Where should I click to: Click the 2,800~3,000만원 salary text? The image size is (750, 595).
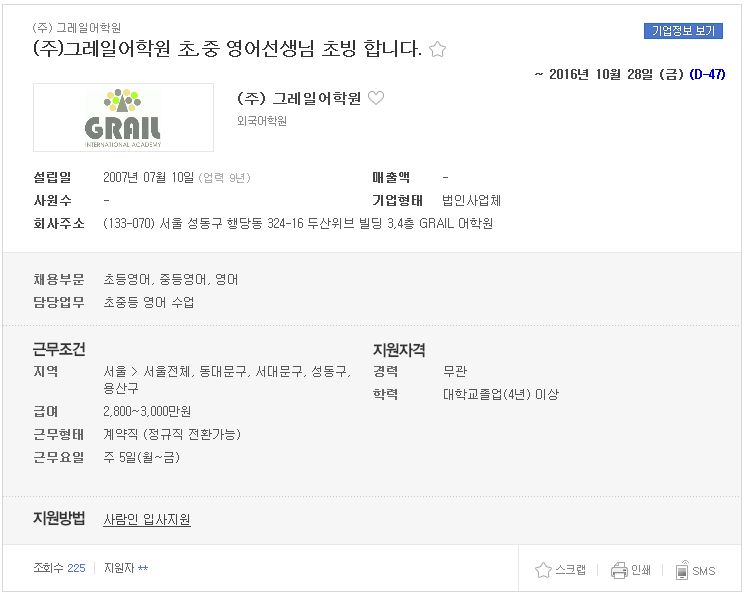(x=147, y=411)
